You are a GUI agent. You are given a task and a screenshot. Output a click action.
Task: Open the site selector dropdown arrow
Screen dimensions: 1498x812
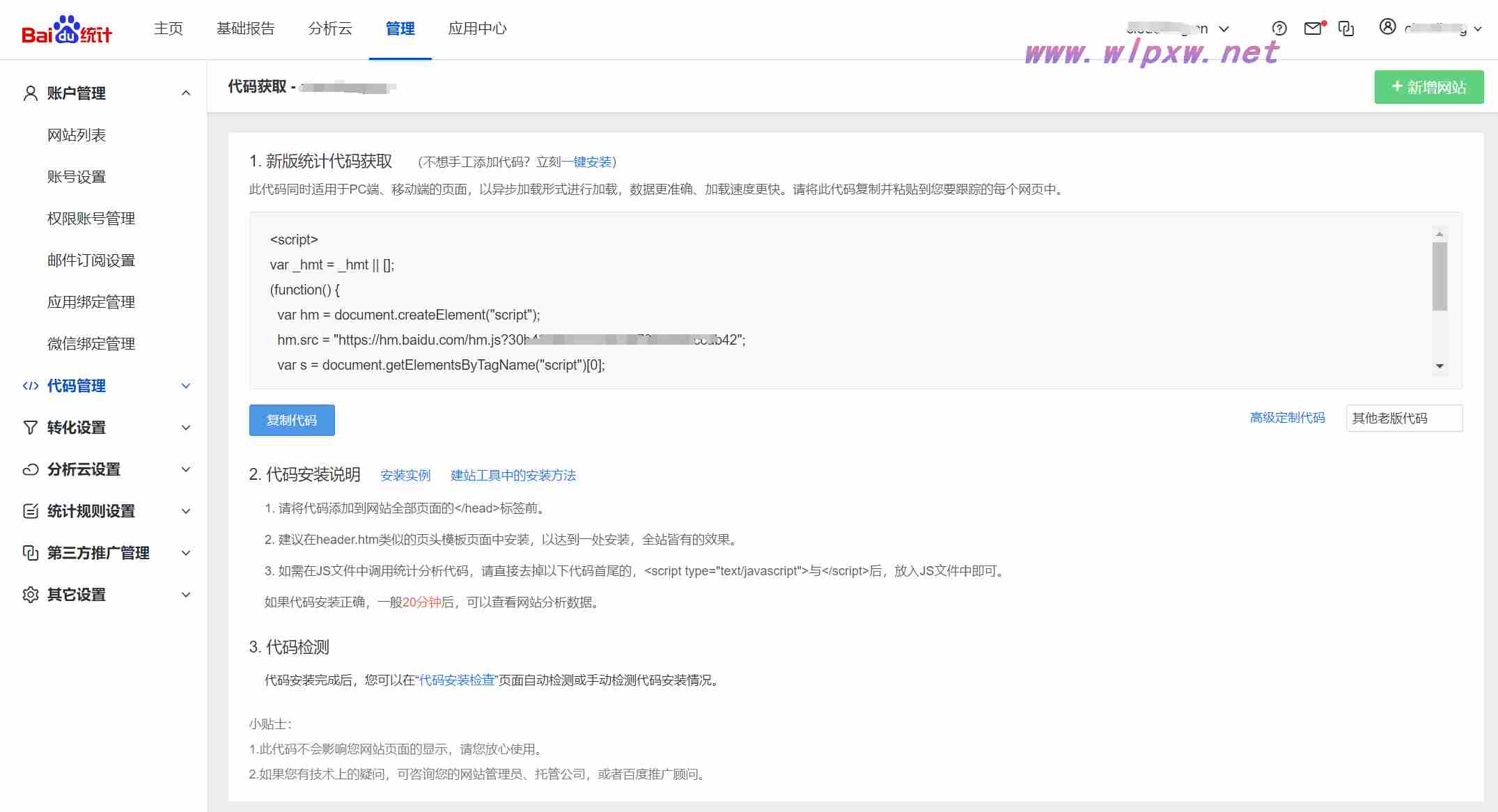pos(1224,29)
